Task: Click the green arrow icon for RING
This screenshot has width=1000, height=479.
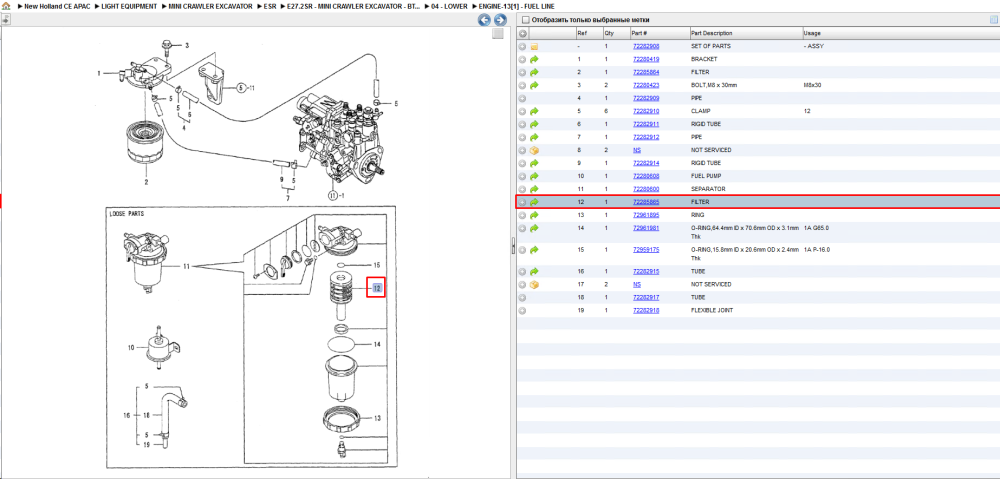Action: [x=534, y=215]
